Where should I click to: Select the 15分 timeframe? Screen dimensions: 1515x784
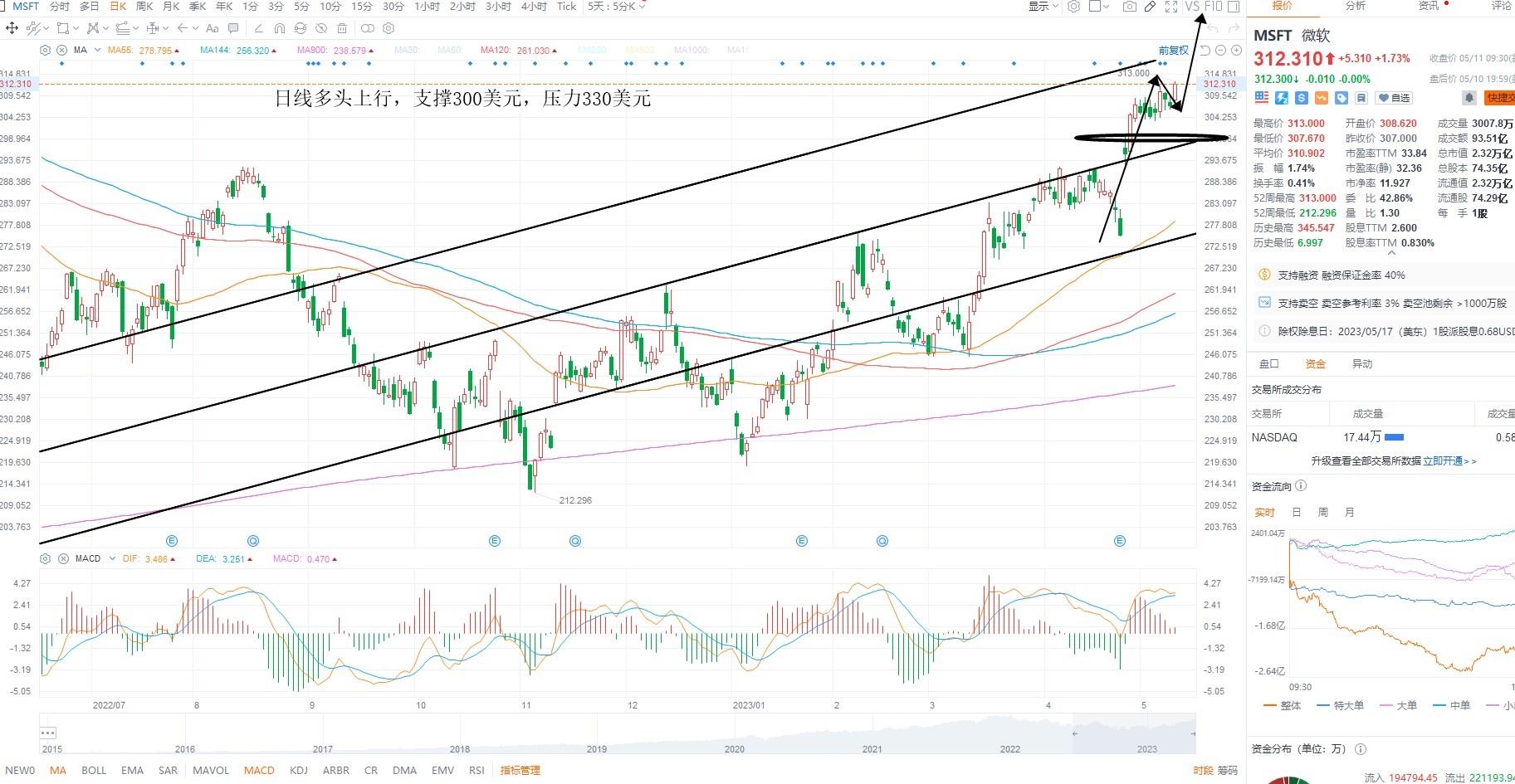click(361, 7)
